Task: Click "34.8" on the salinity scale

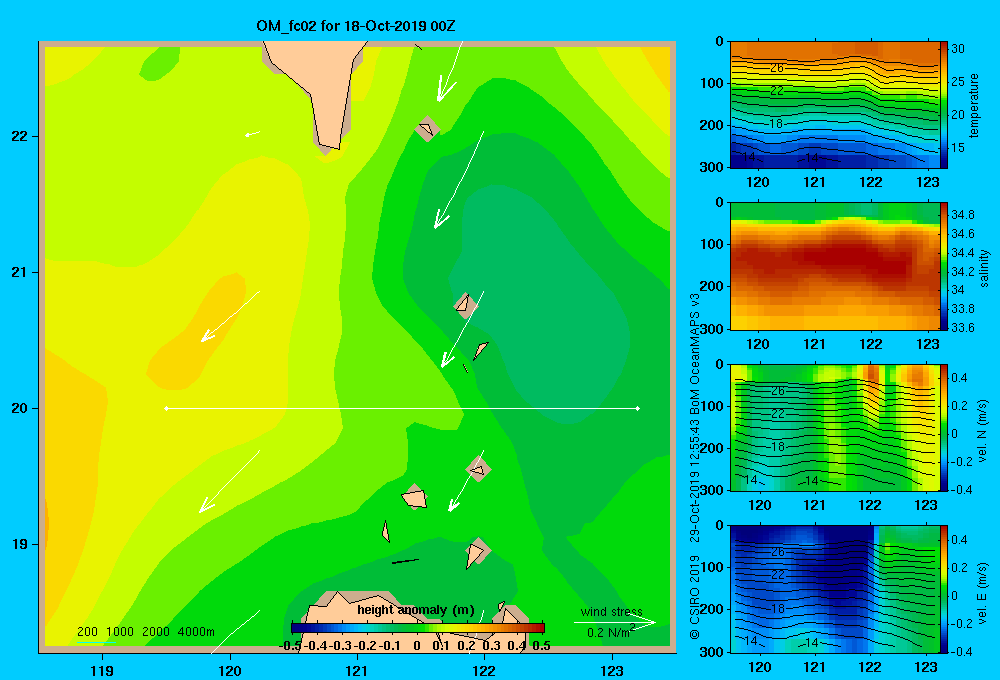Action: click(963, 215)
